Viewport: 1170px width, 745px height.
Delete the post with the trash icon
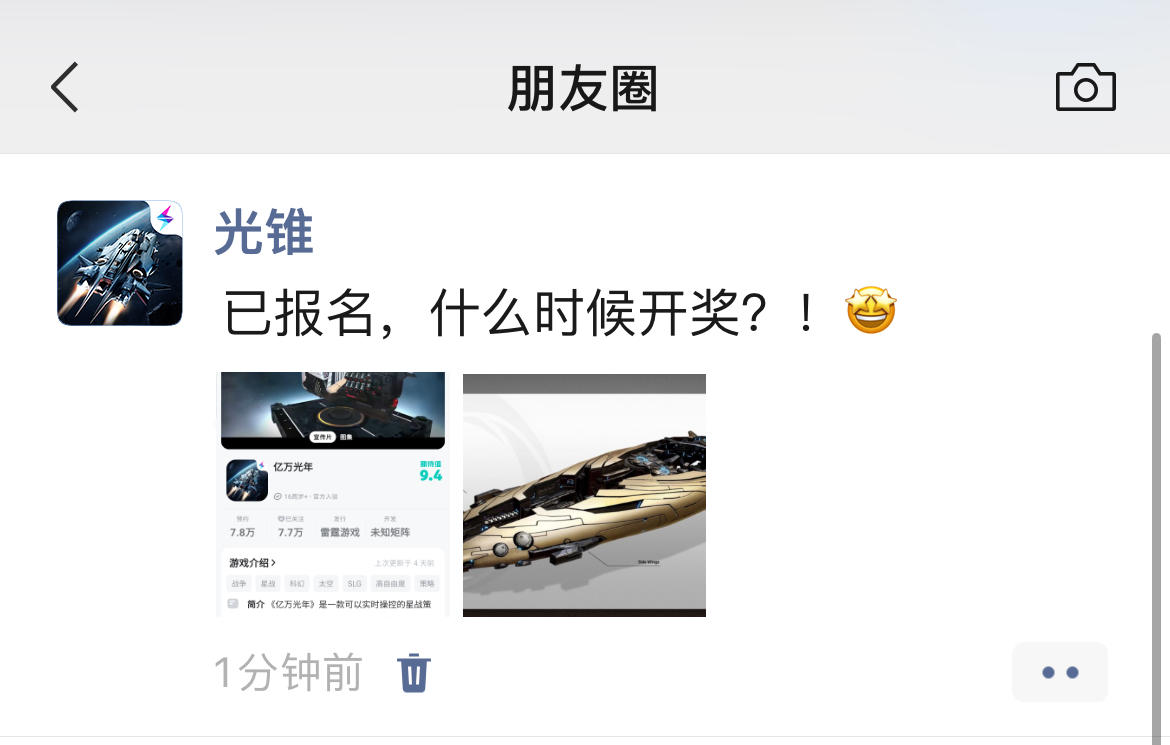click(x=413, y=673)
